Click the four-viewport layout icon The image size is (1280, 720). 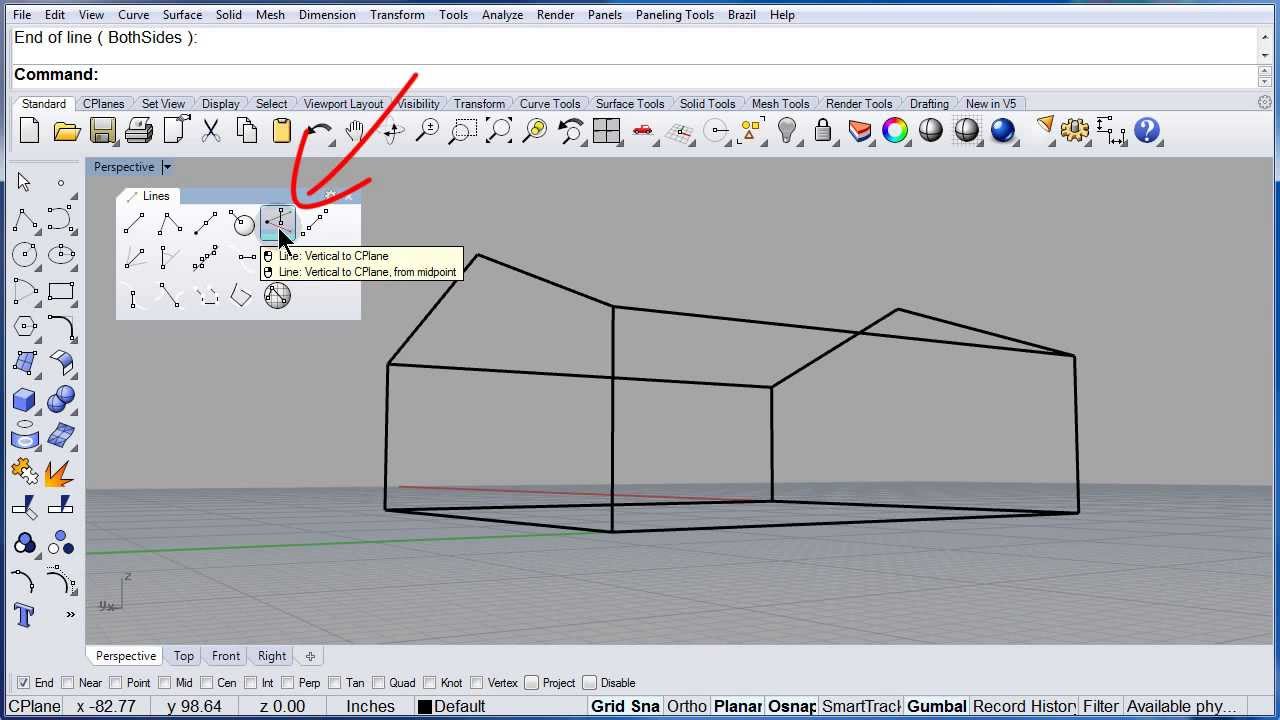pos(606,131)
